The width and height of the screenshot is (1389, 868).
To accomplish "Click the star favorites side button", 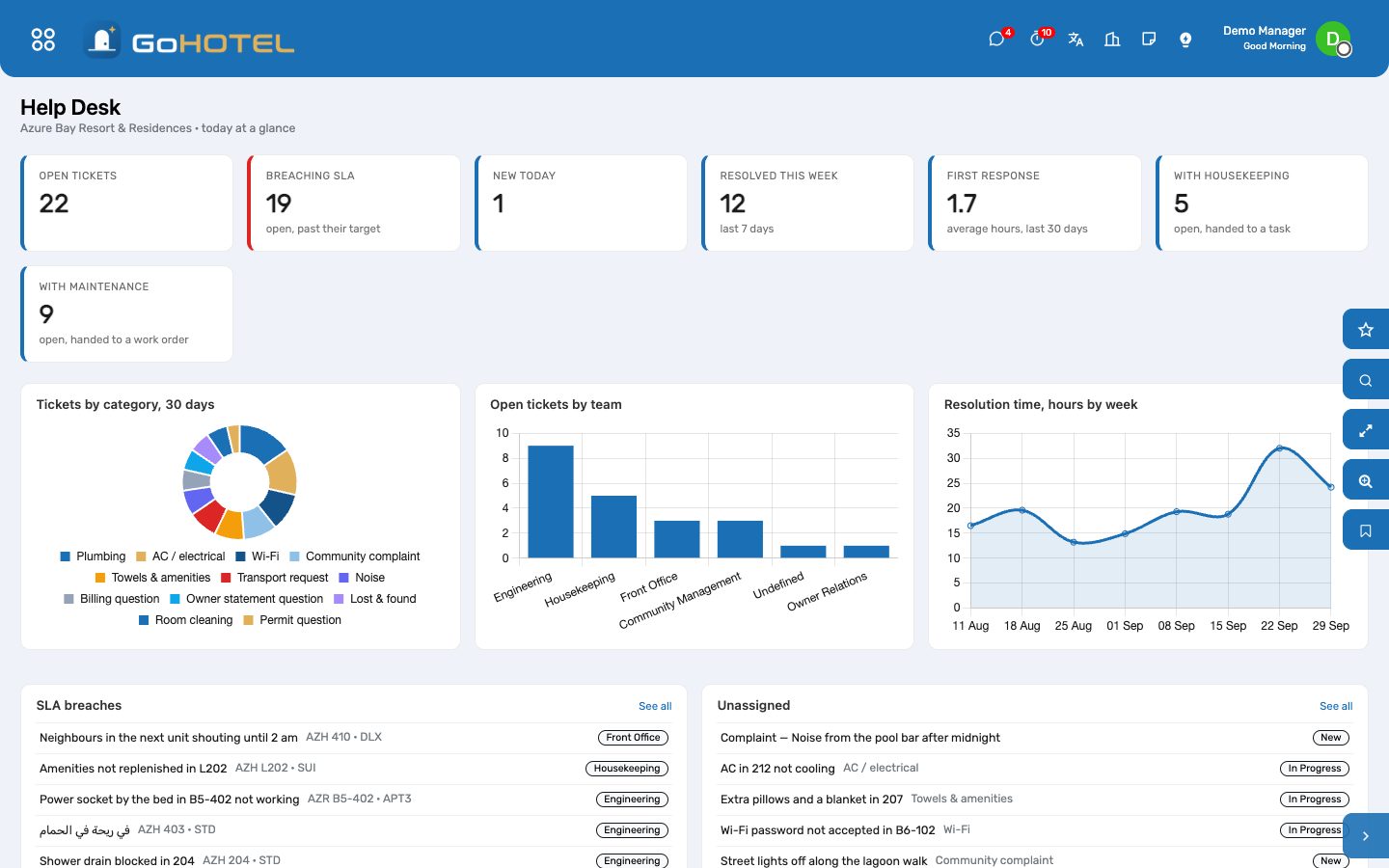I will click(1366, 330).
